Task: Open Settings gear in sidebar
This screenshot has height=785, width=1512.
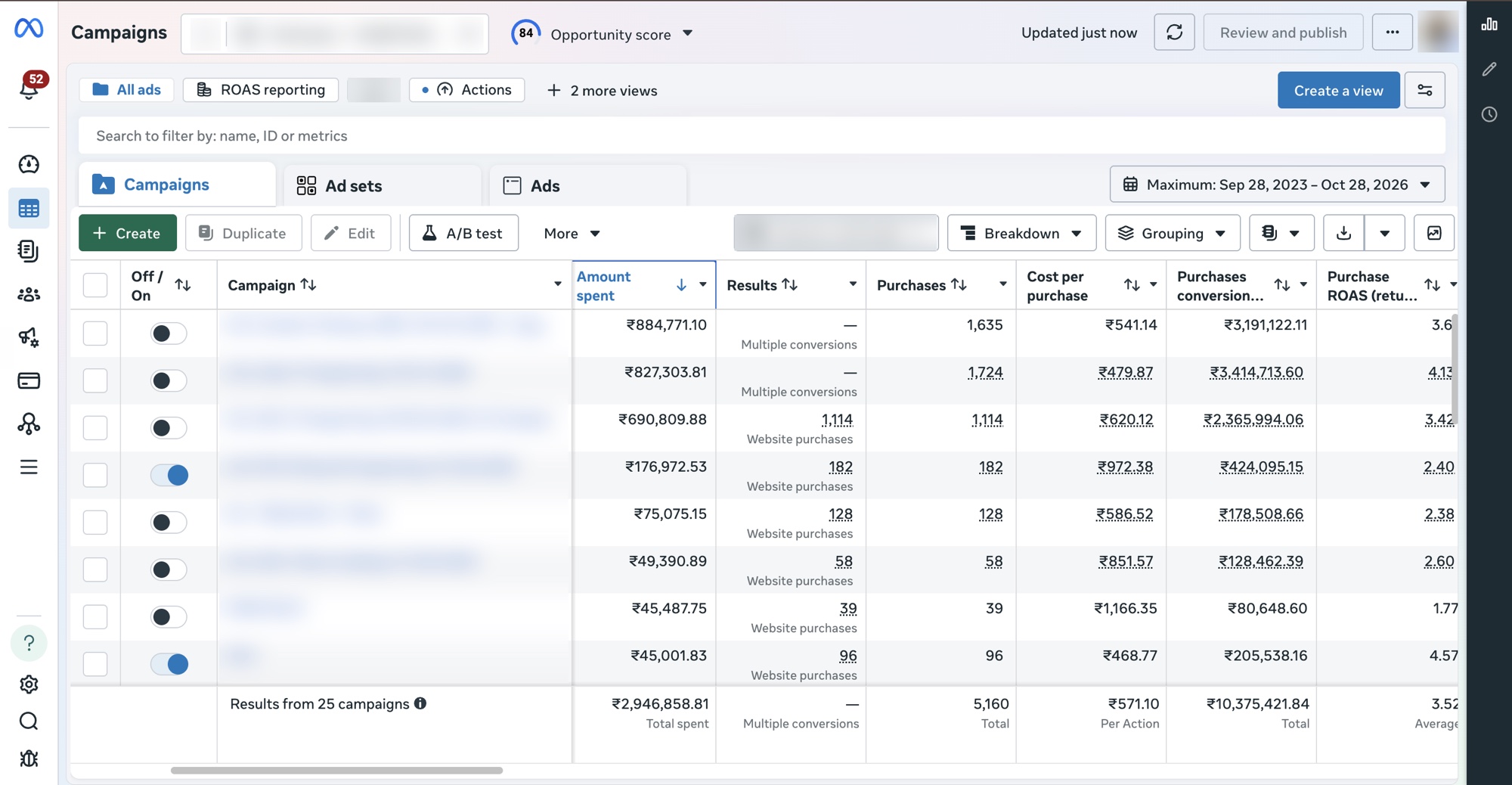Action: [29, 684]
